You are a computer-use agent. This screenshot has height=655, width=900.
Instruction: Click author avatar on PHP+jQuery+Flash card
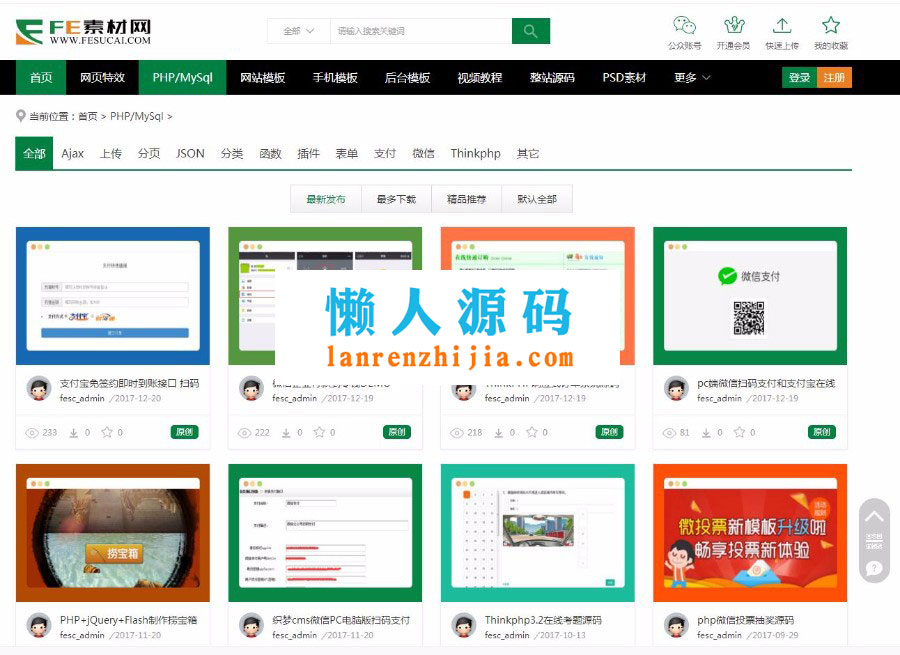pos(39,626)
